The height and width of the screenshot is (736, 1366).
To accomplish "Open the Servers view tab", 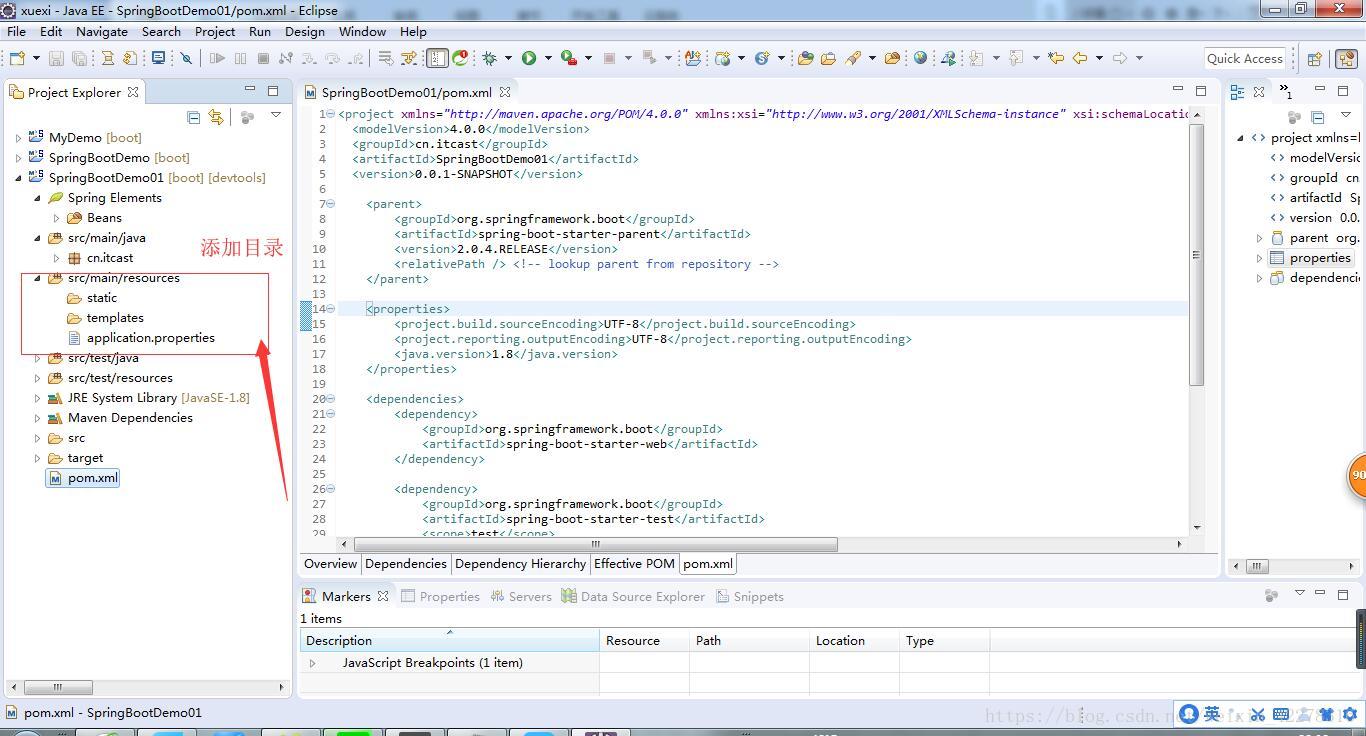I will tap(521, 596).
